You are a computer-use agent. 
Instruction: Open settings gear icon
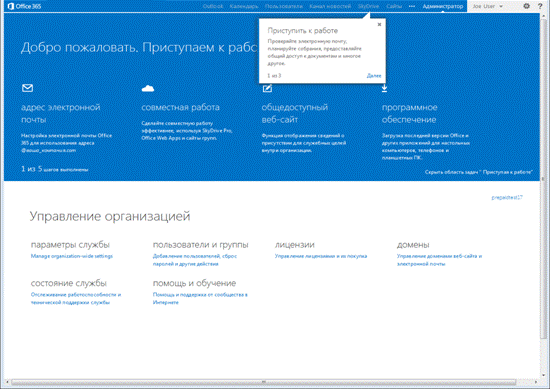(526, 6)
